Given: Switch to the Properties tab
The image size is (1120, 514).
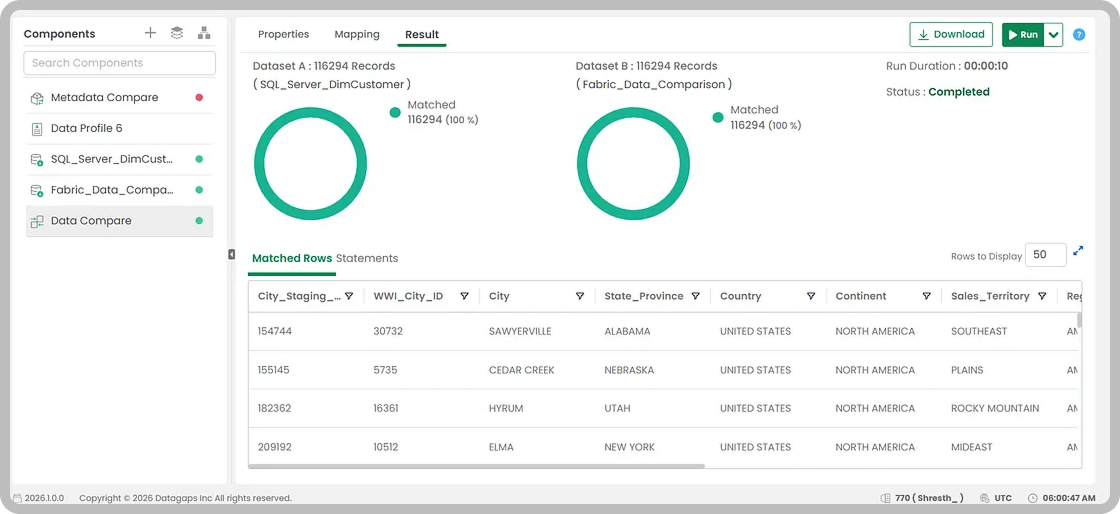Looking at the screenshot, I should (284, 34).
